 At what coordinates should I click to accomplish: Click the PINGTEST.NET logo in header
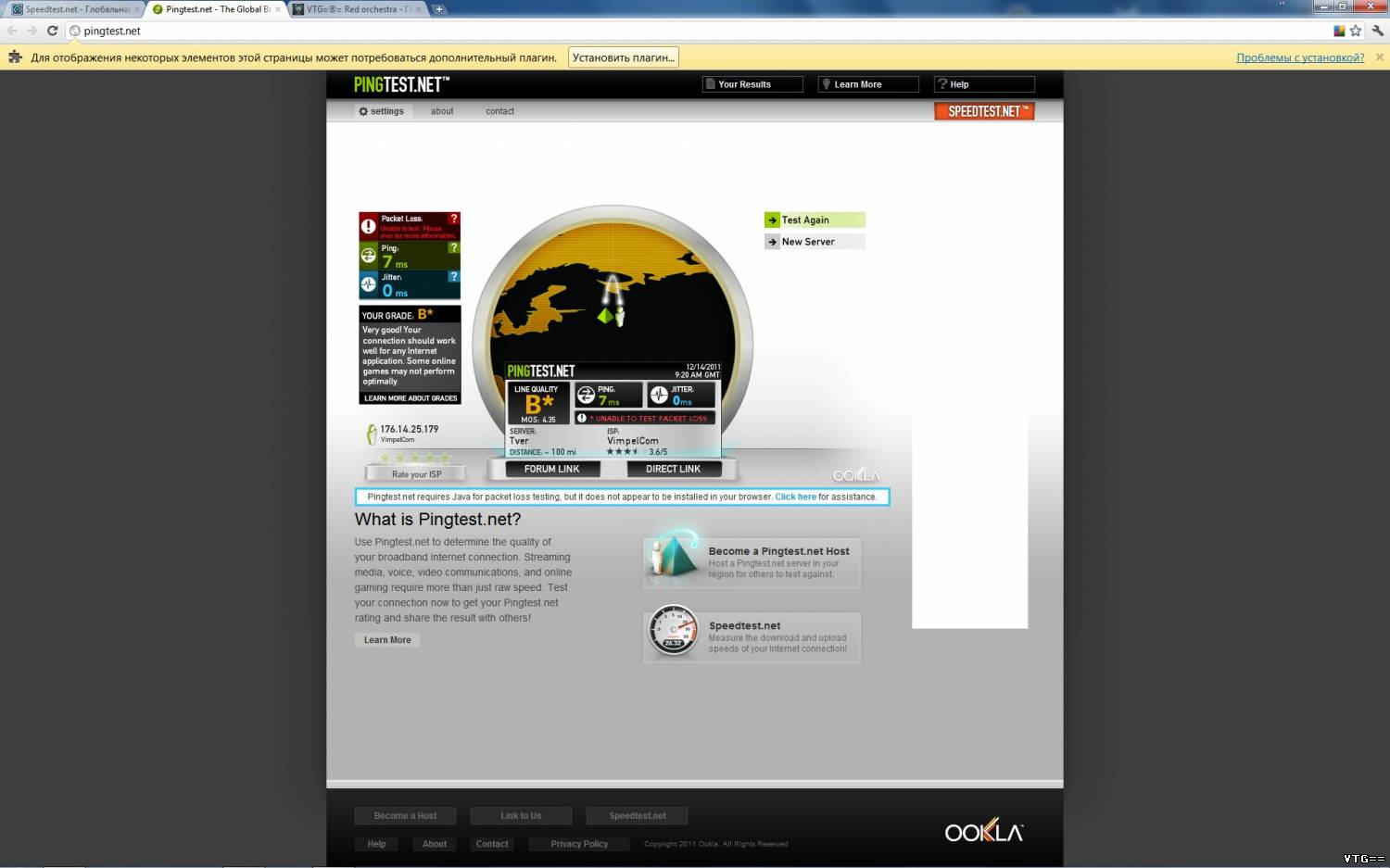(x=401, y=84)
